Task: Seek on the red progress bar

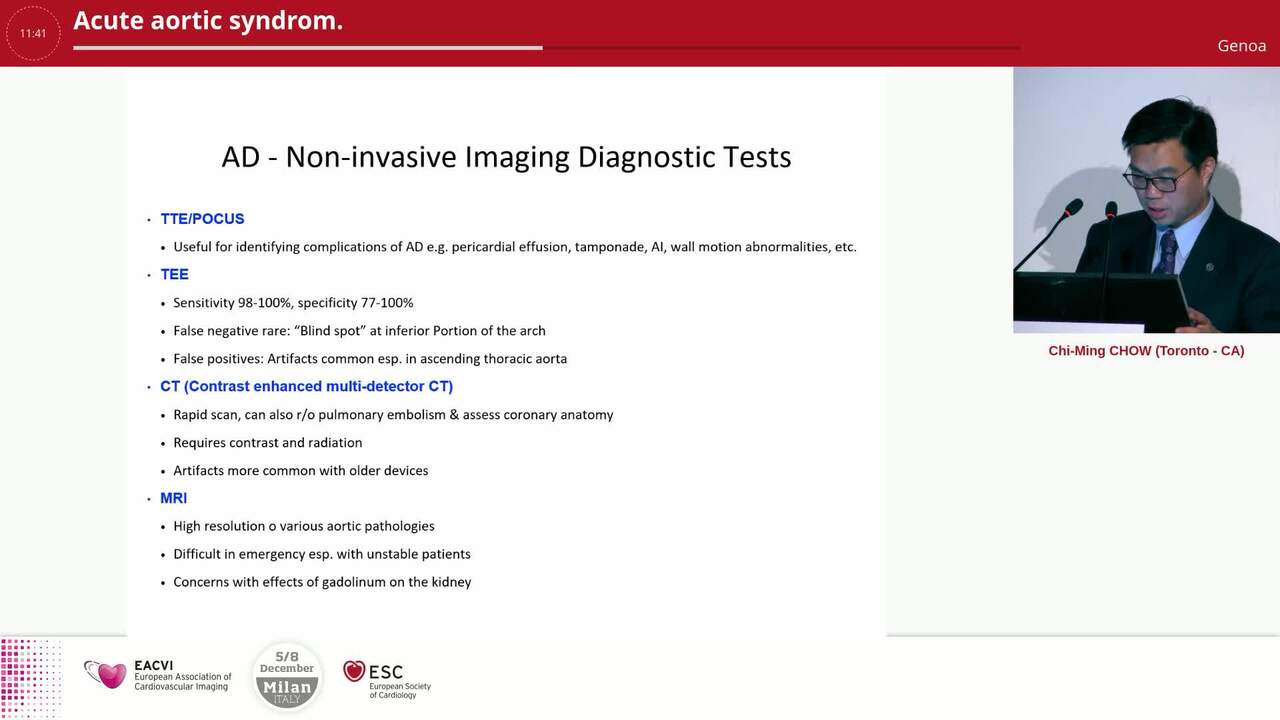Action: (546, 47)
